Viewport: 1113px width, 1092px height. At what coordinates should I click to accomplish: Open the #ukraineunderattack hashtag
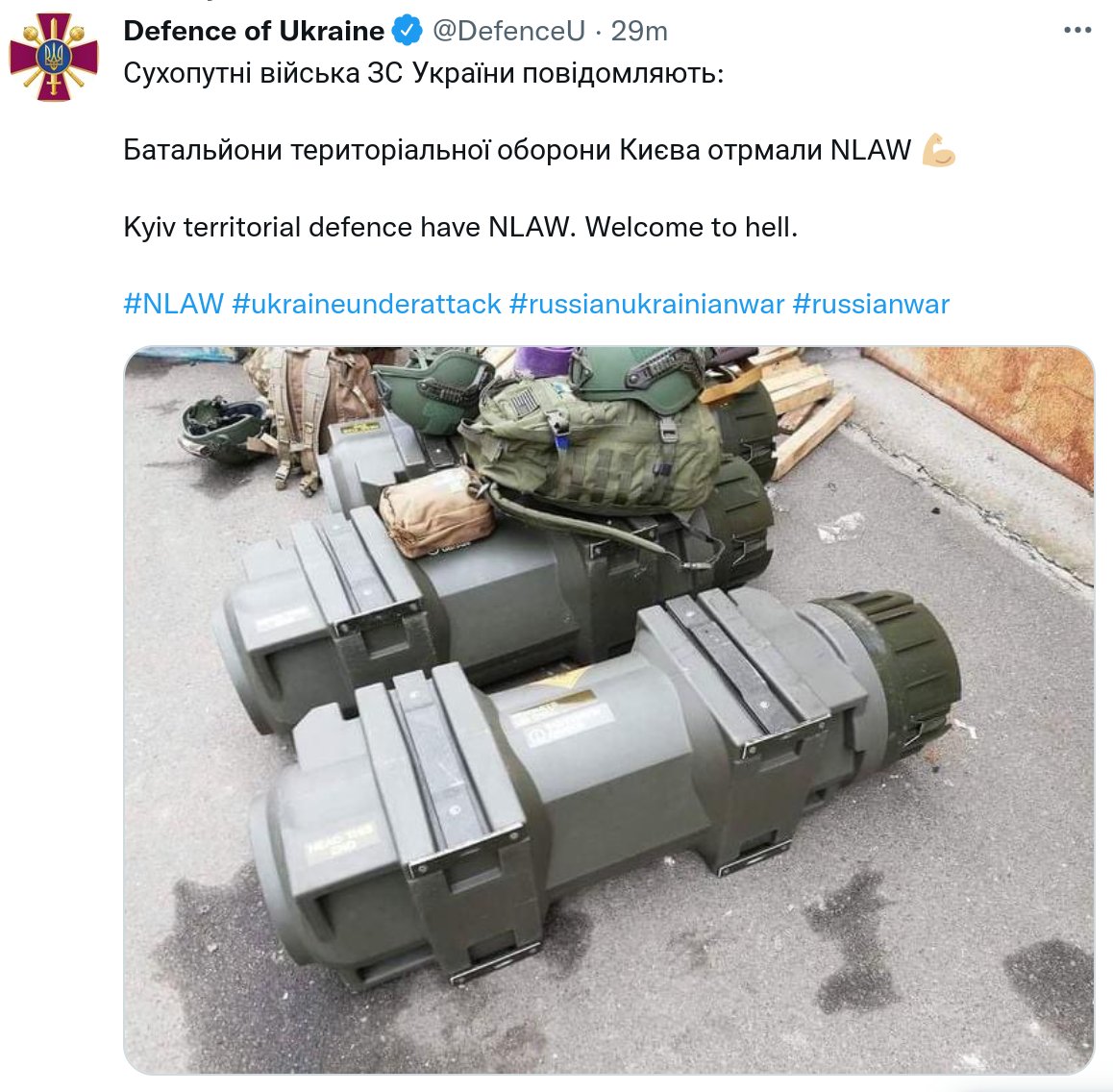(366, 304)
